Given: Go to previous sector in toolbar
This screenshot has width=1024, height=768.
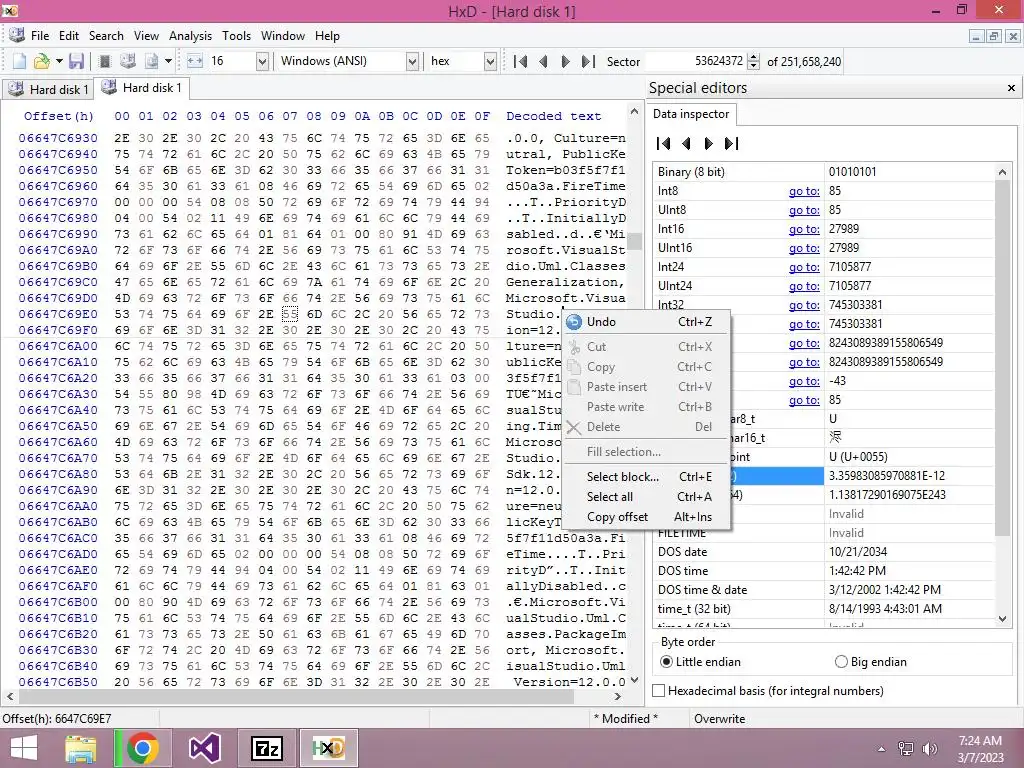Looking at the screenshot, I should [x=543, y=61].
